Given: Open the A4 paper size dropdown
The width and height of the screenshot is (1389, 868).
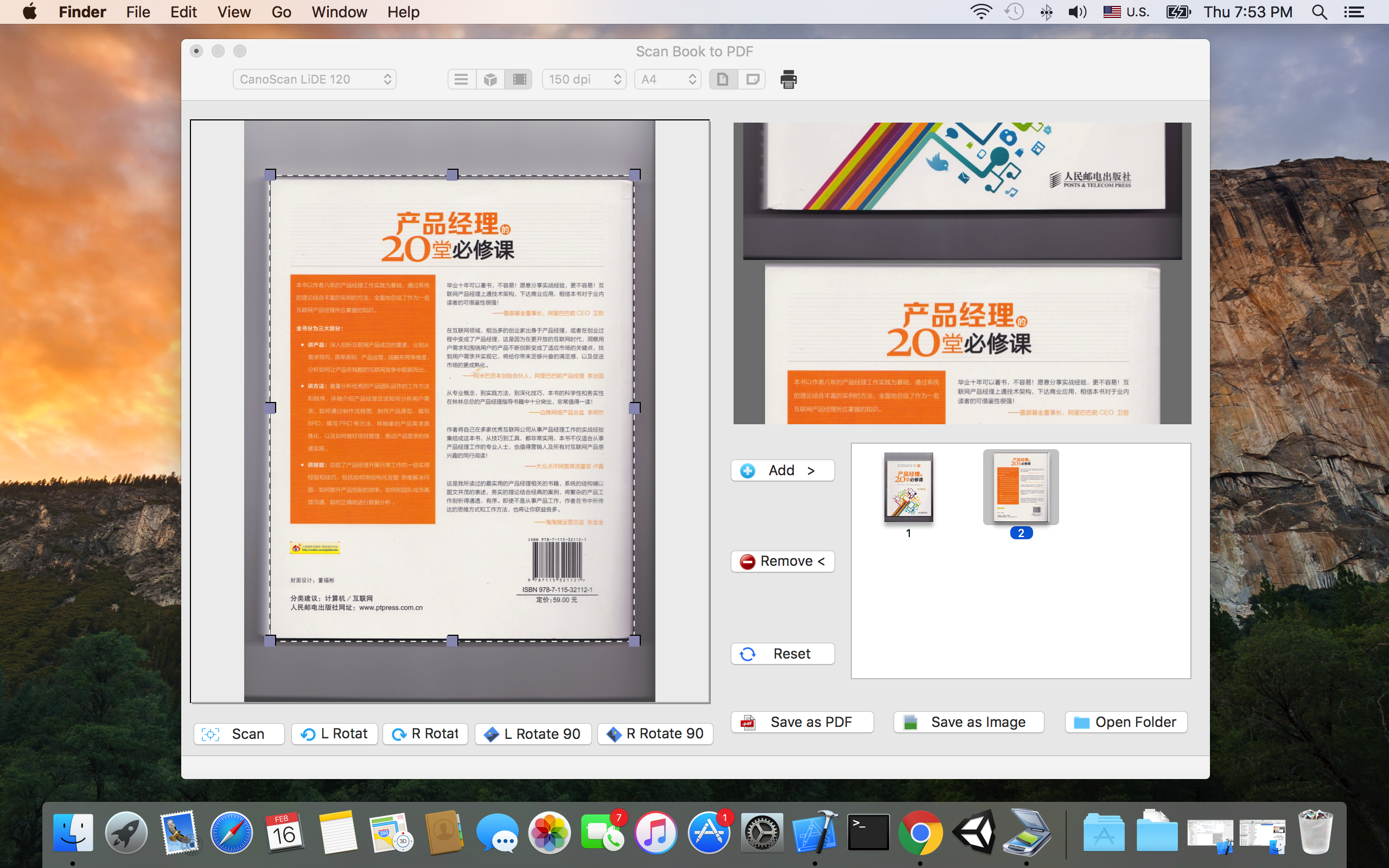Looking at the screenshot, I should (667, 79).
